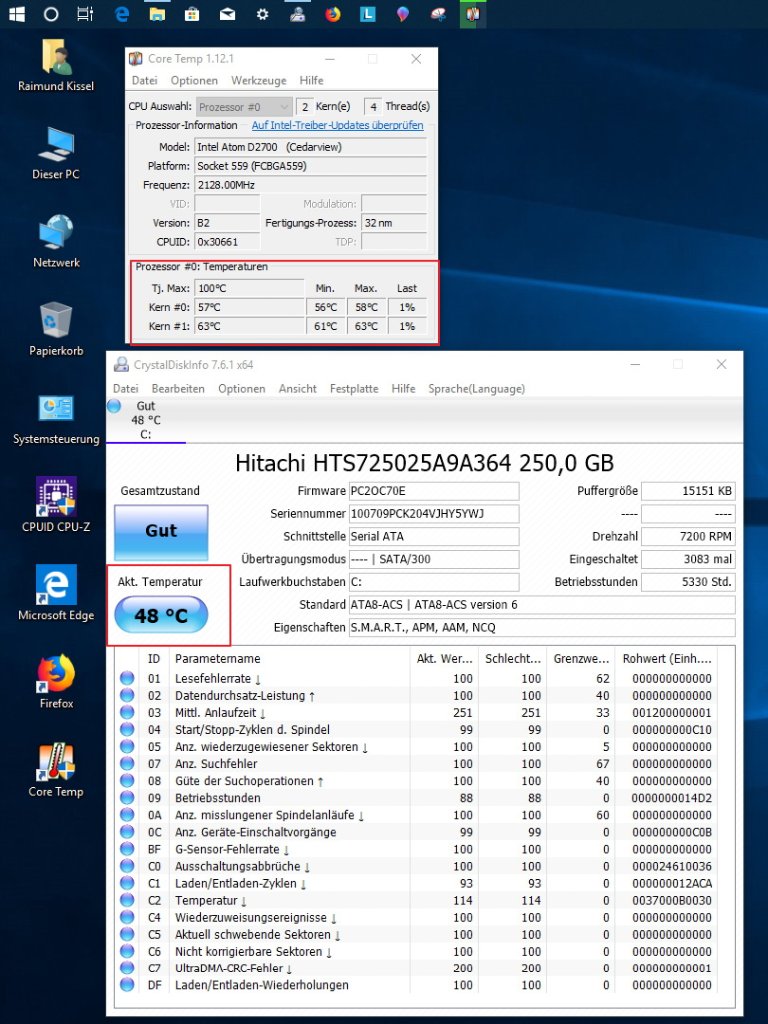Open the Paint 3D taskbar icon
Screen dimensions: 768x1024
click(x=403, y=14)
